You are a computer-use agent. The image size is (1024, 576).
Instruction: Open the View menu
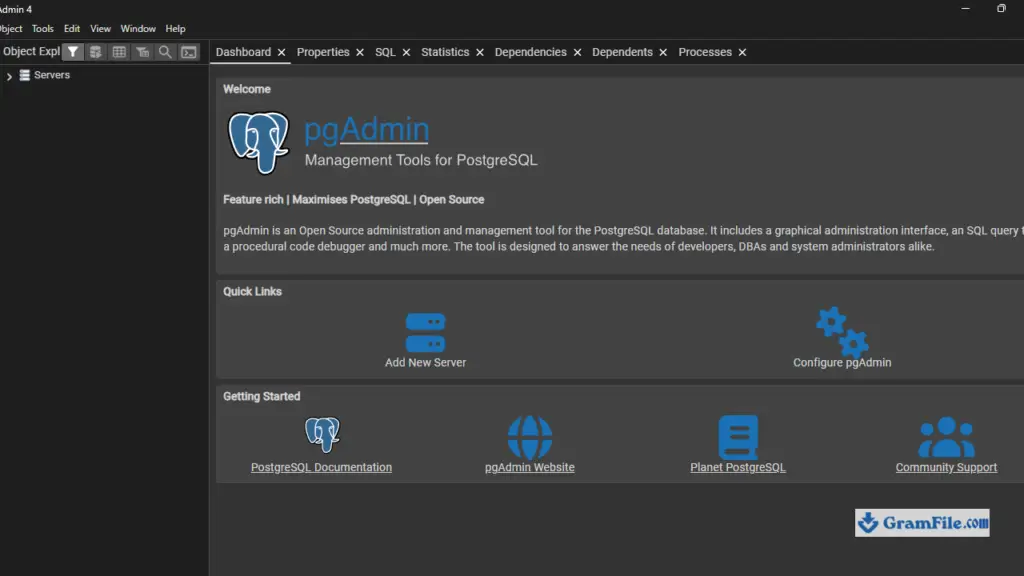(100, 29)
